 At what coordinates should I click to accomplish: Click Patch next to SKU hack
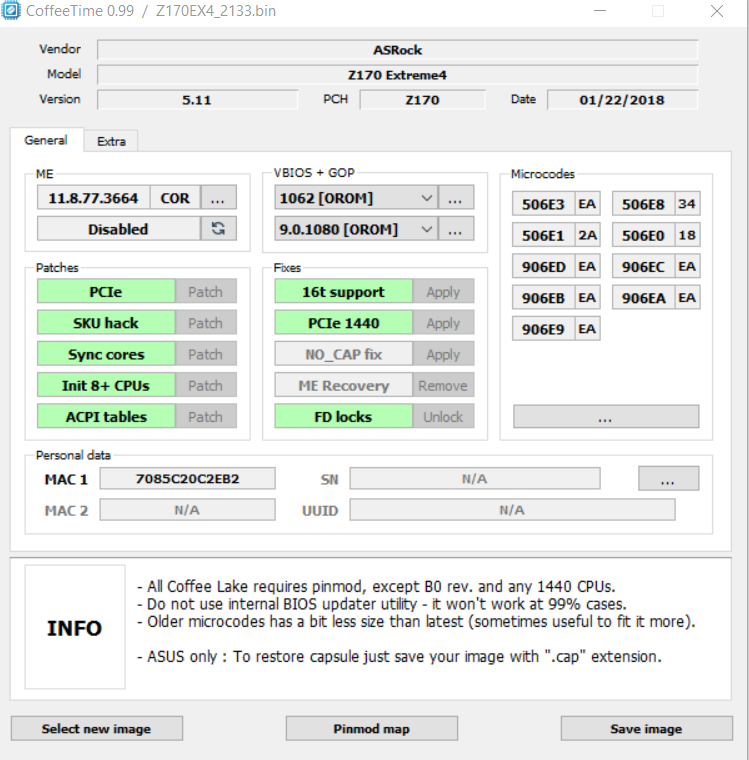point(206,323)
